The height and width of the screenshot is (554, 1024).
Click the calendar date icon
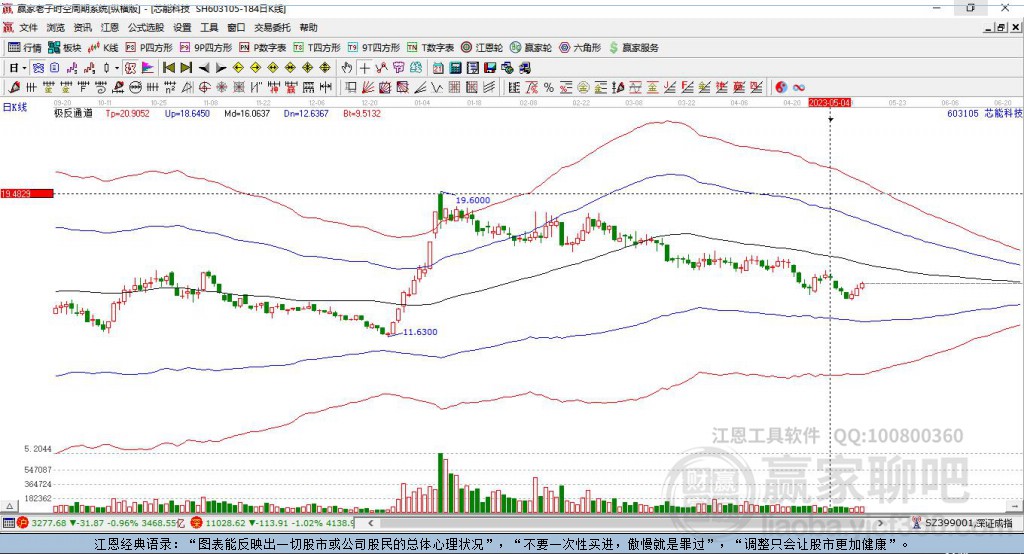438,68
